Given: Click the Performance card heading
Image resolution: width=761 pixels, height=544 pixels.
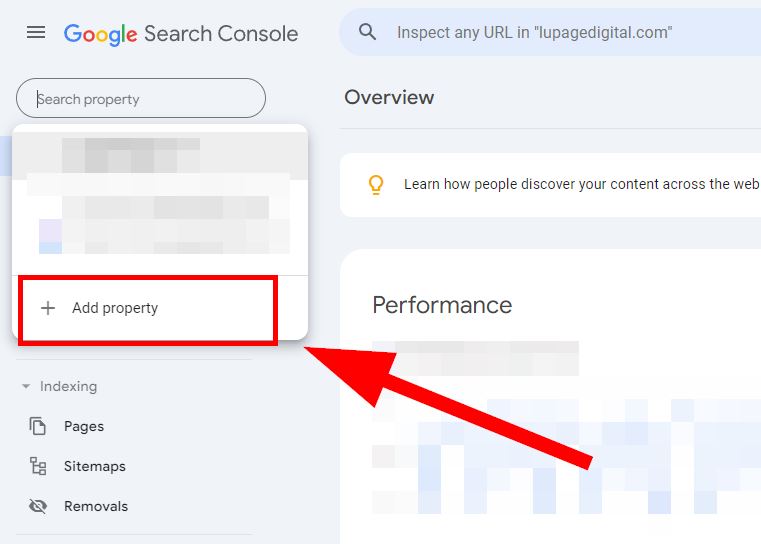Looking at the screenshot, I should tap(442, 305).
